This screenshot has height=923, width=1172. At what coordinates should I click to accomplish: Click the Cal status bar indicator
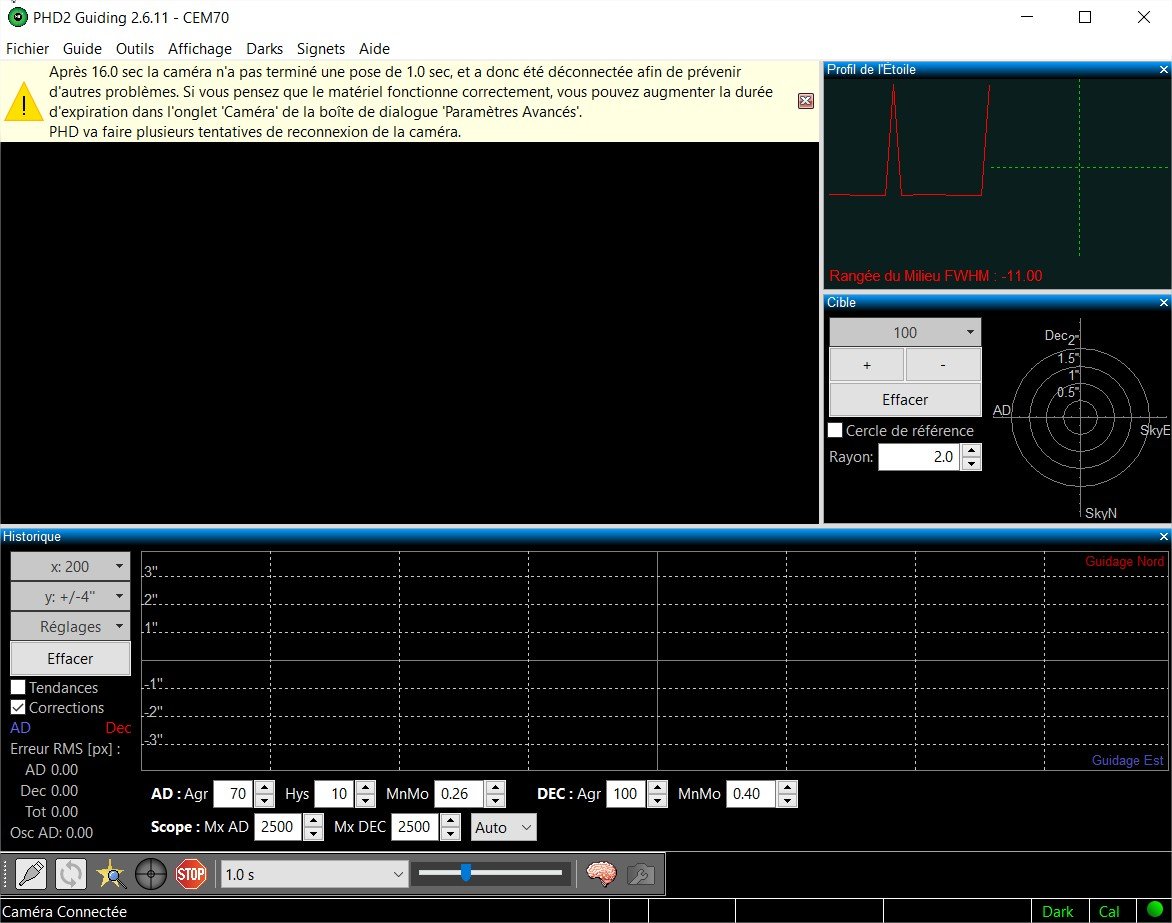tap(1108, 912)
